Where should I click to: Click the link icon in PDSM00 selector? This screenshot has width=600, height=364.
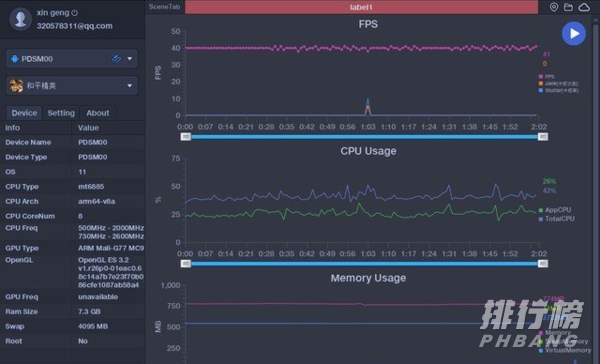(x=116, y=59)
